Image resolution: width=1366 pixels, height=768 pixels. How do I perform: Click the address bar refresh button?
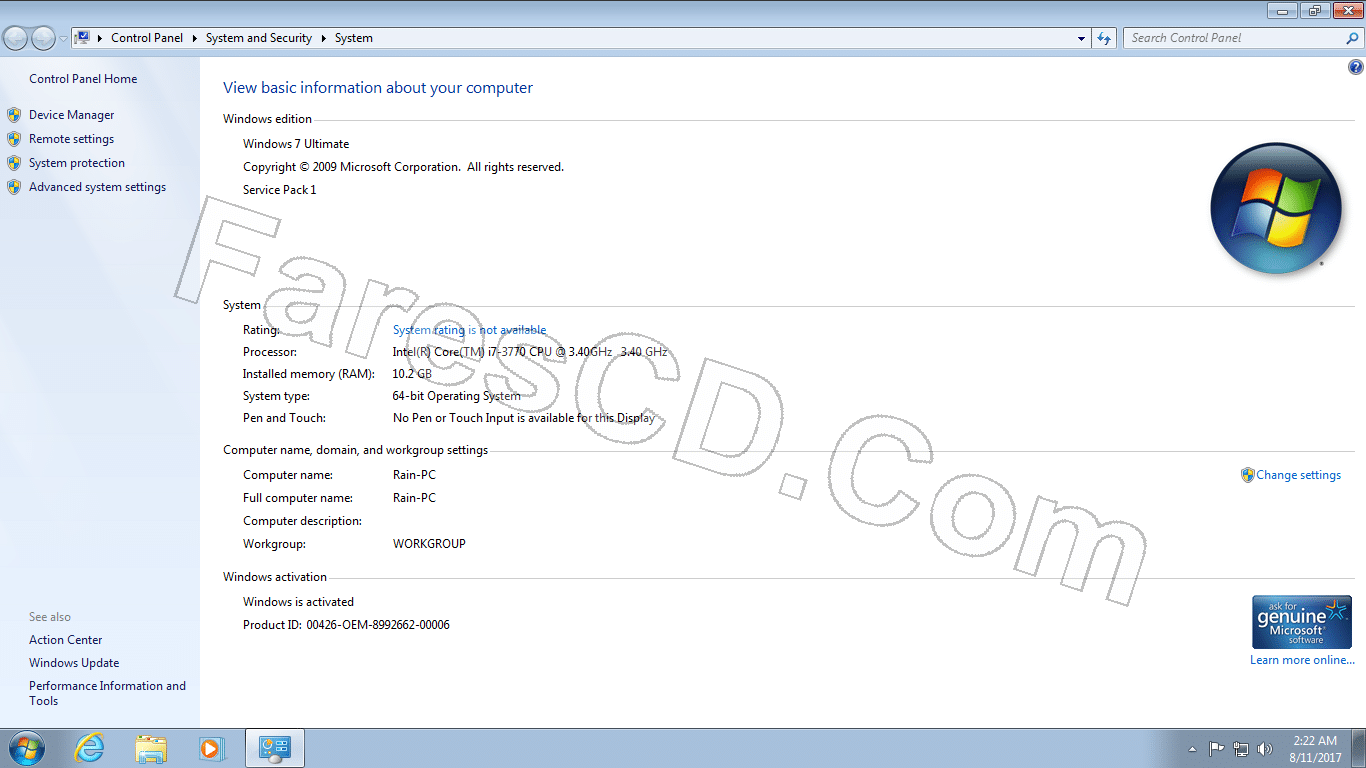1104,38
